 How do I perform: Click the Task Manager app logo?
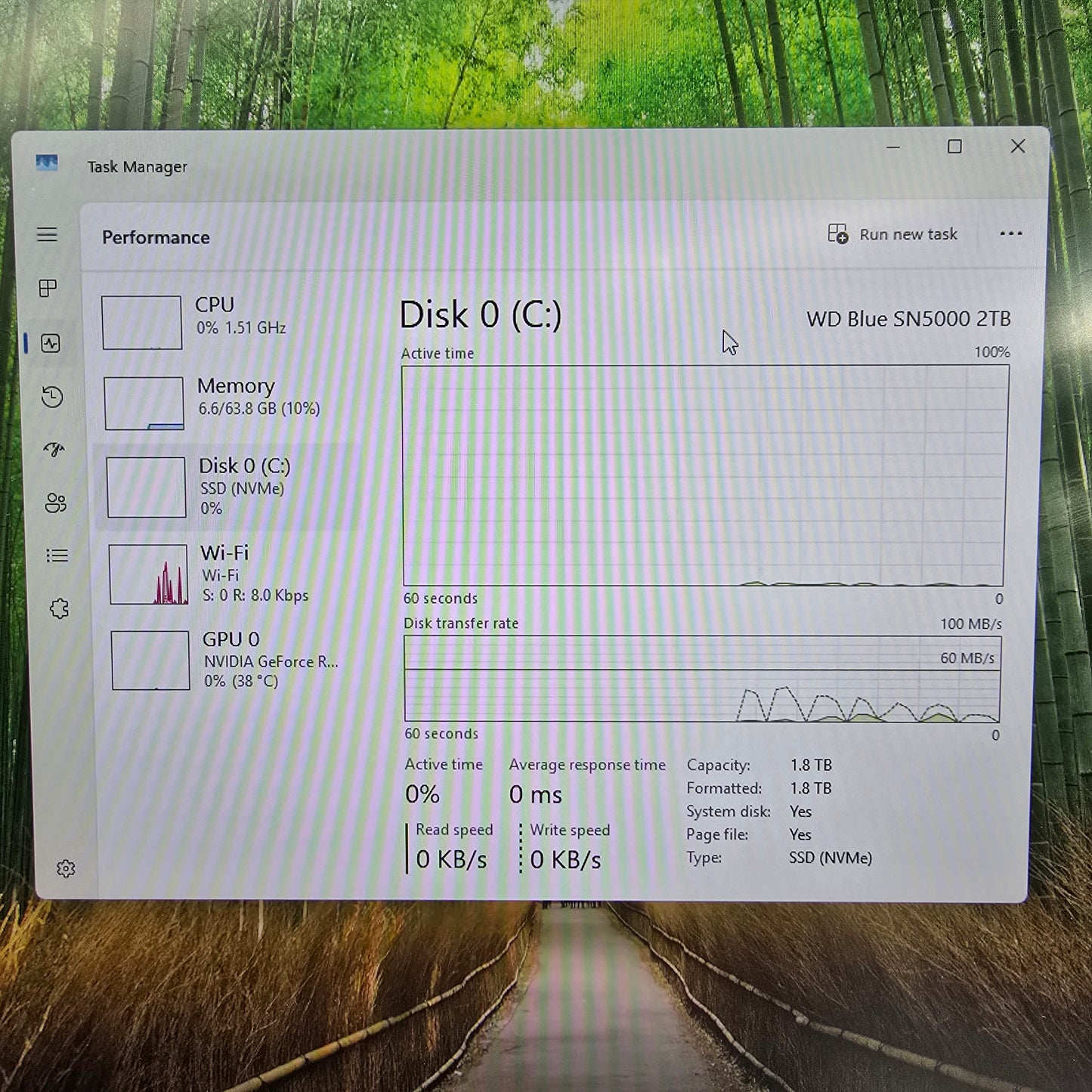pyautogui.click(x=45, y=162)
